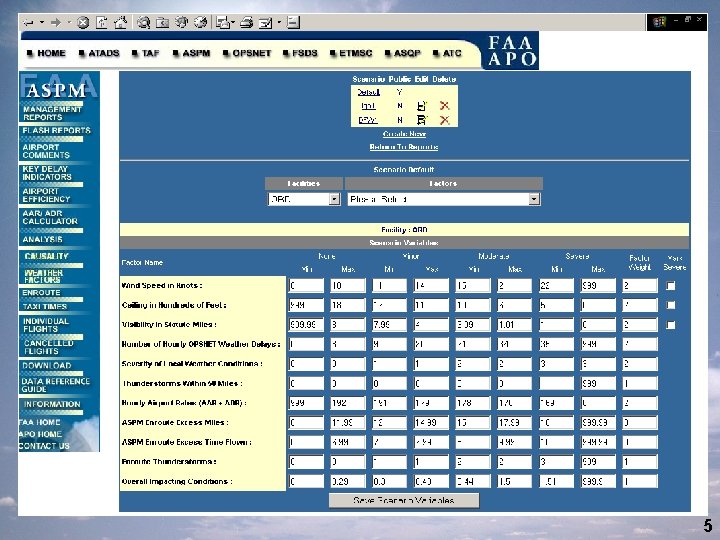The image size is (720, 540).
Task: Toggle Mark Severe checkbox for Wind Speed
Action: pyautogui.click(x=670, y=286)
